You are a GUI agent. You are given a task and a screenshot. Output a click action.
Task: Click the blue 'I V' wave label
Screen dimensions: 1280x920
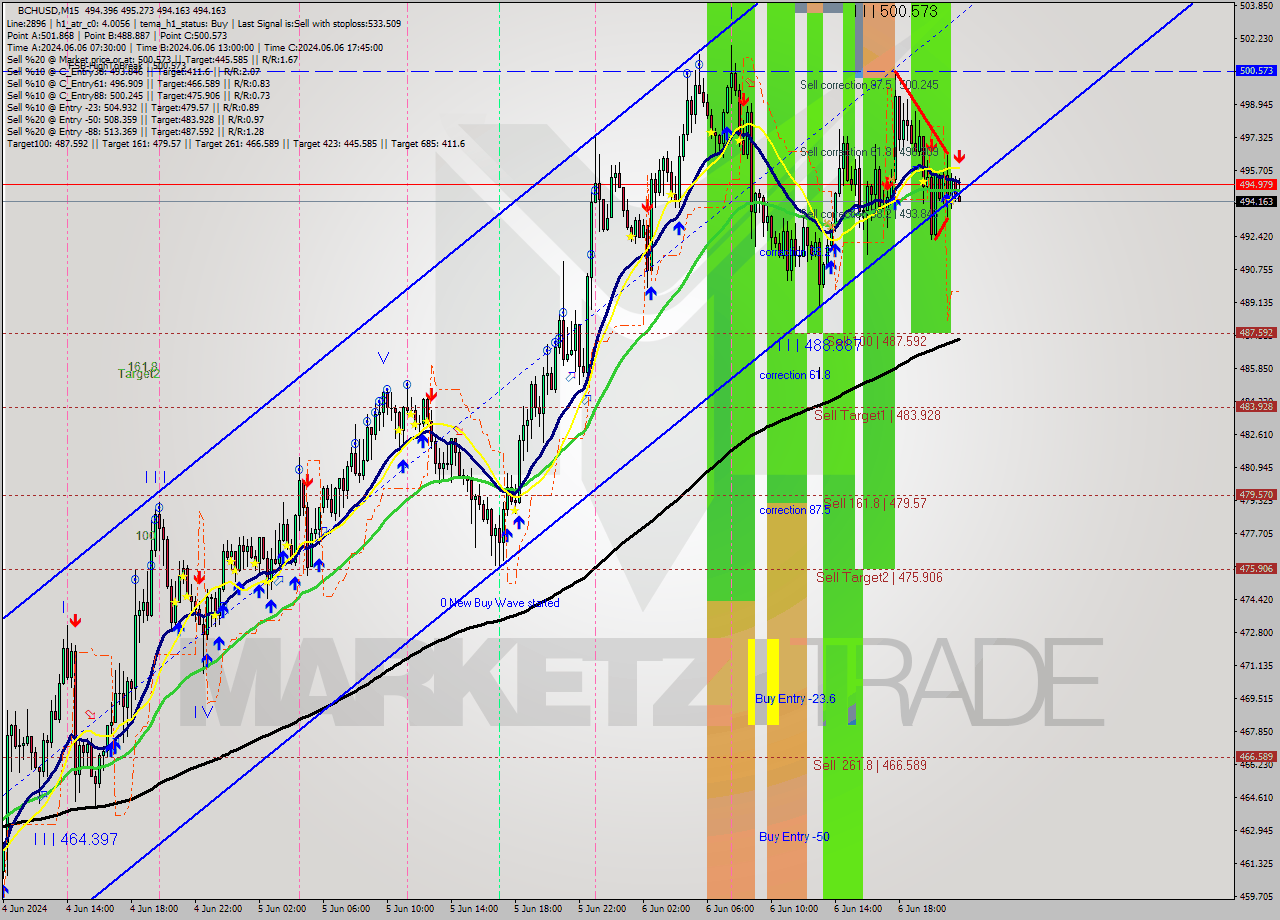click(x=203, y=712)
